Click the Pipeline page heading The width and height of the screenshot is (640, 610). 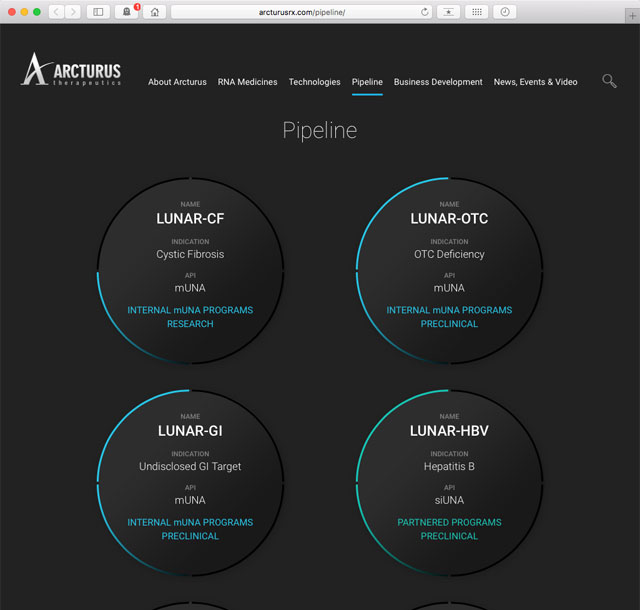pyautogui.click(x=320, y=131)
